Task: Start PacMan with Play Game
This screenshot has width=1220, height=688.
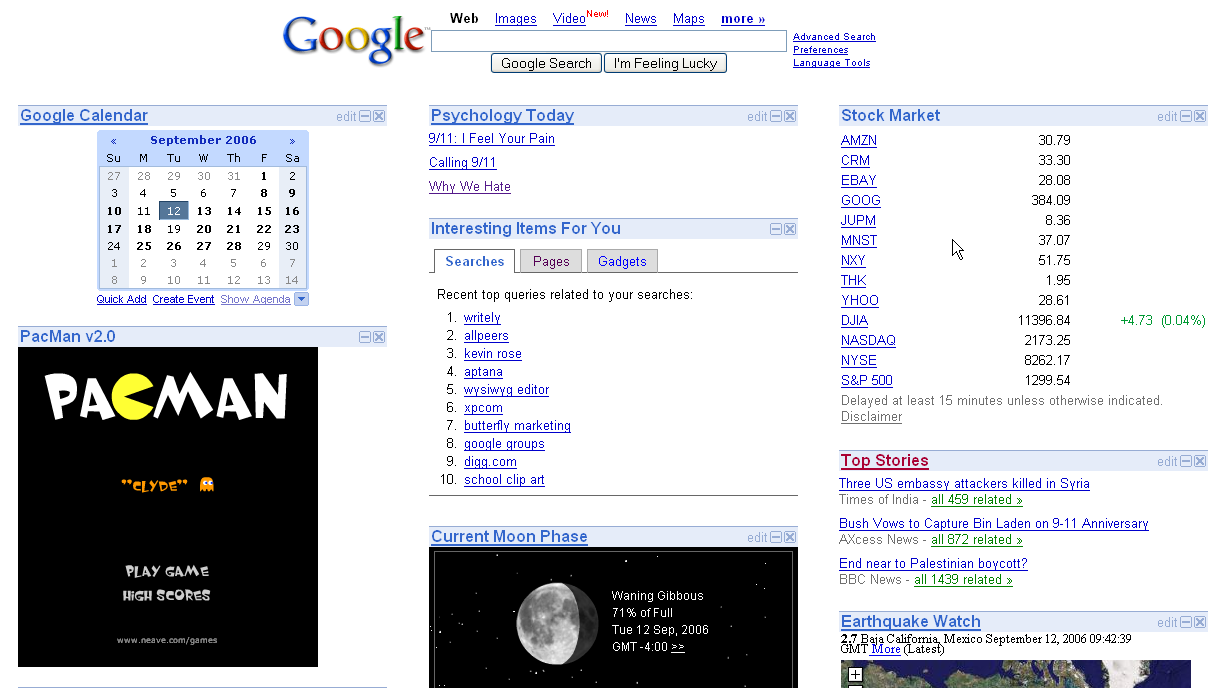Action: (x=167, y=572)
